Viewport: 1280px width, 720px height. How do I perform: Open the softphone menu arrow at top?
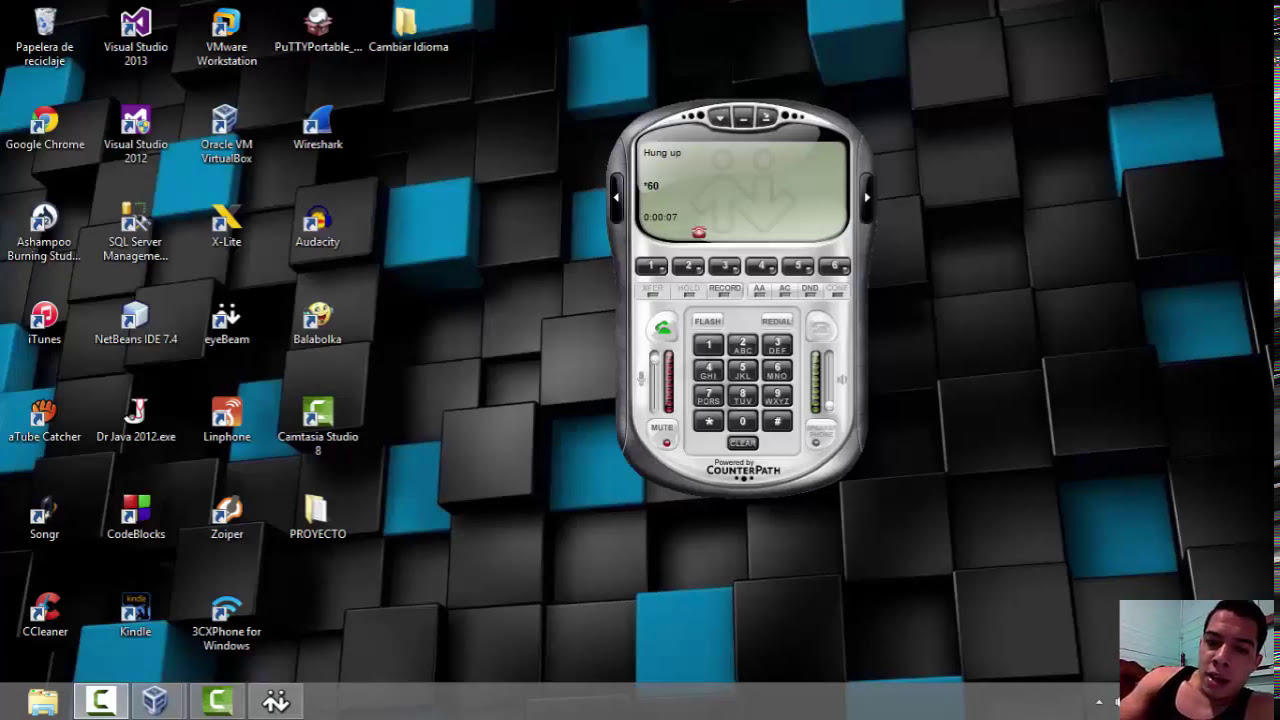720,118
